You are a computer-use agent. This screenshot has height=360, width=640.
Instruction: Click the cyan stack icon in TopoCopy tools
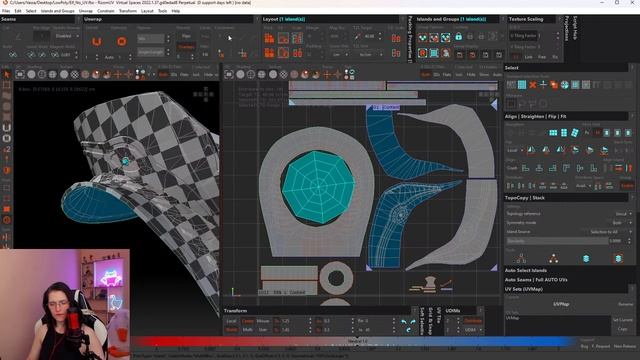pyautogui.click(x=586, y=258)
